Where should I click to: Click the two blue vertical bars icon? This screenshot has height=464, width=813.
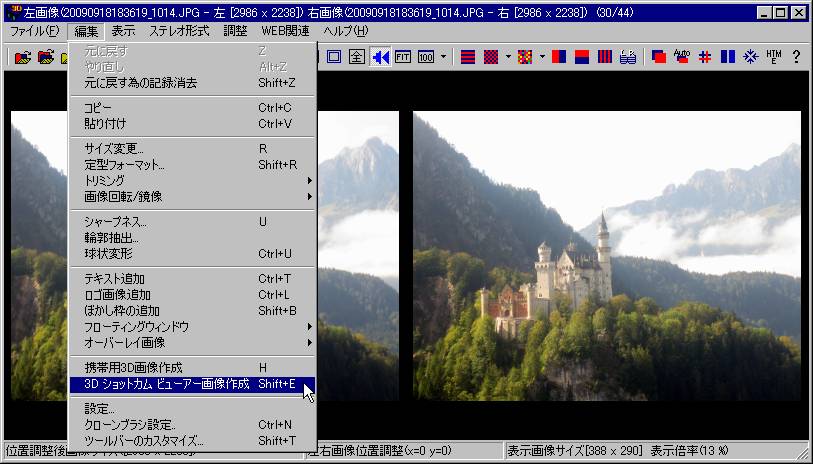click(x=728, y=57)
